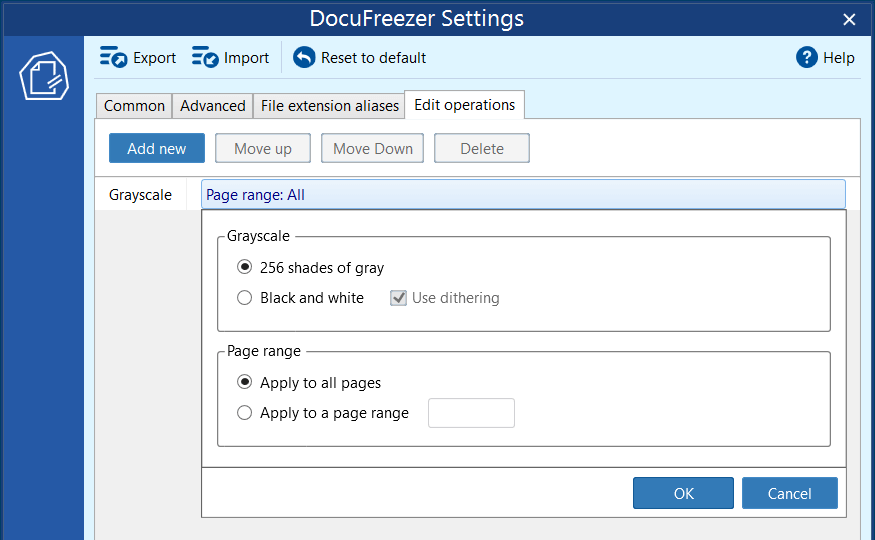
Task: Click the Export label text
Action: pos(154,58)
